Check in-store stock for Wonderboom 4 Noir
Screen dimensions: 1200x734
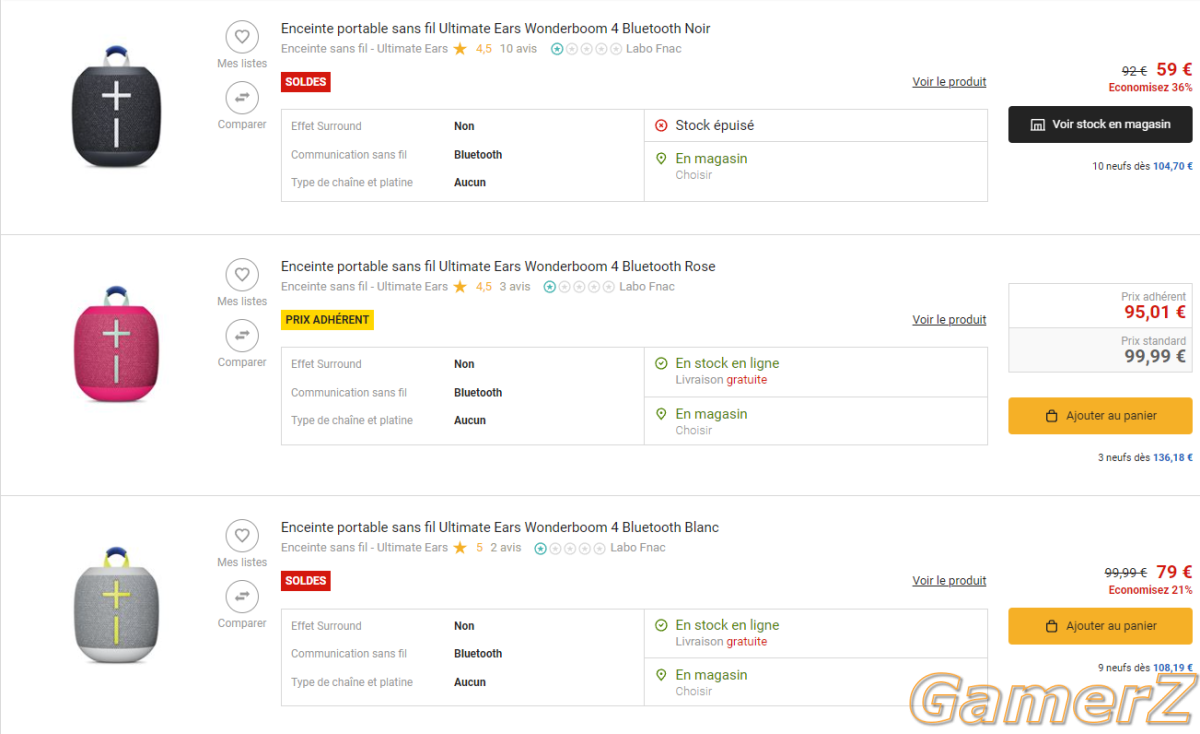(x=1100, y=124)
